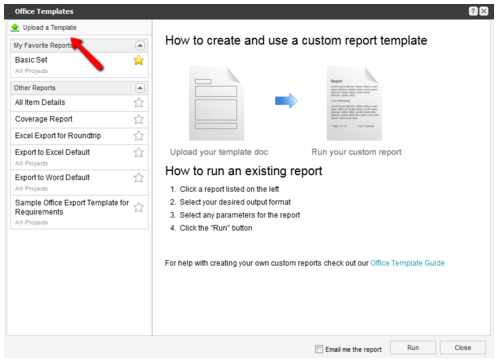Click the green Upload a Template icon
Image resolution: width=497 pixels, height=361 pixels.
tap(15, 28)
